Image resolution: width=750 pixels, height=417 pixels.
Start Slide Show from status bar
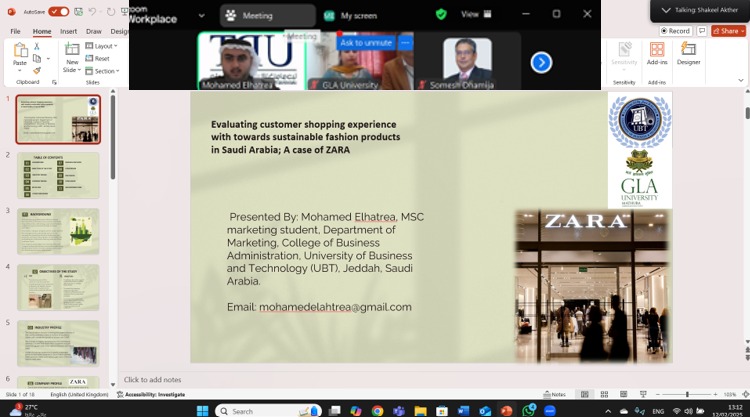(x=643, y=395)
